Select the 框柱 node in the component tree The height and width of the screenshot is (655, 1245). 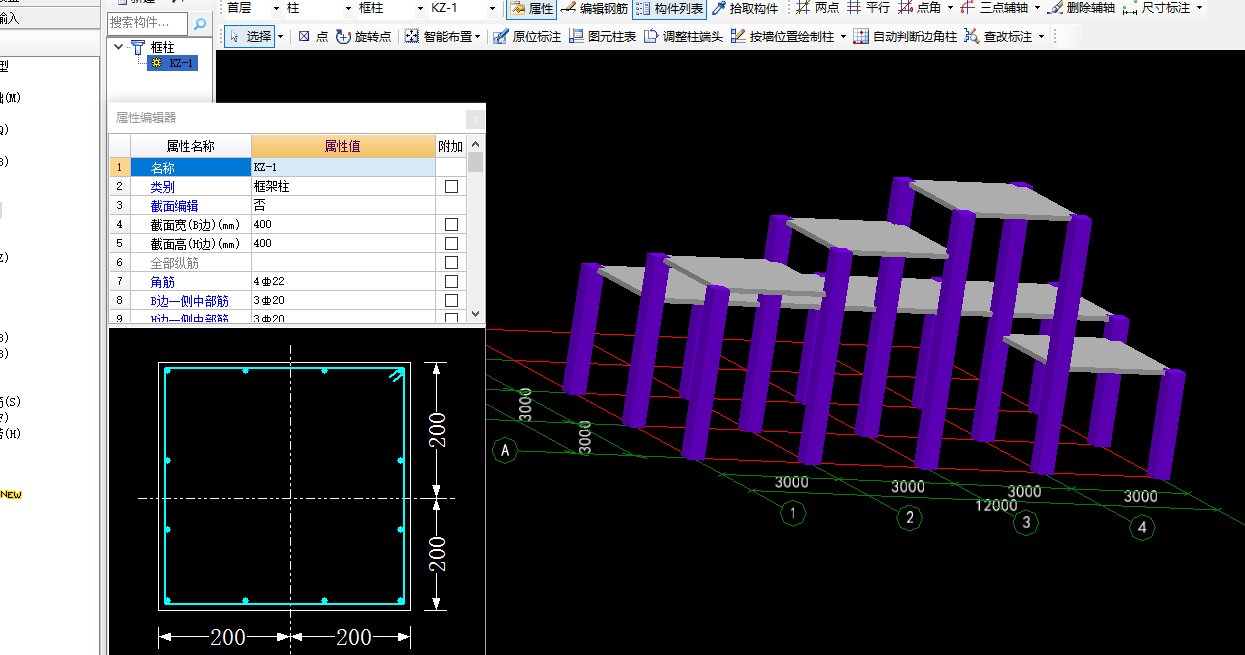pos(162,46)
